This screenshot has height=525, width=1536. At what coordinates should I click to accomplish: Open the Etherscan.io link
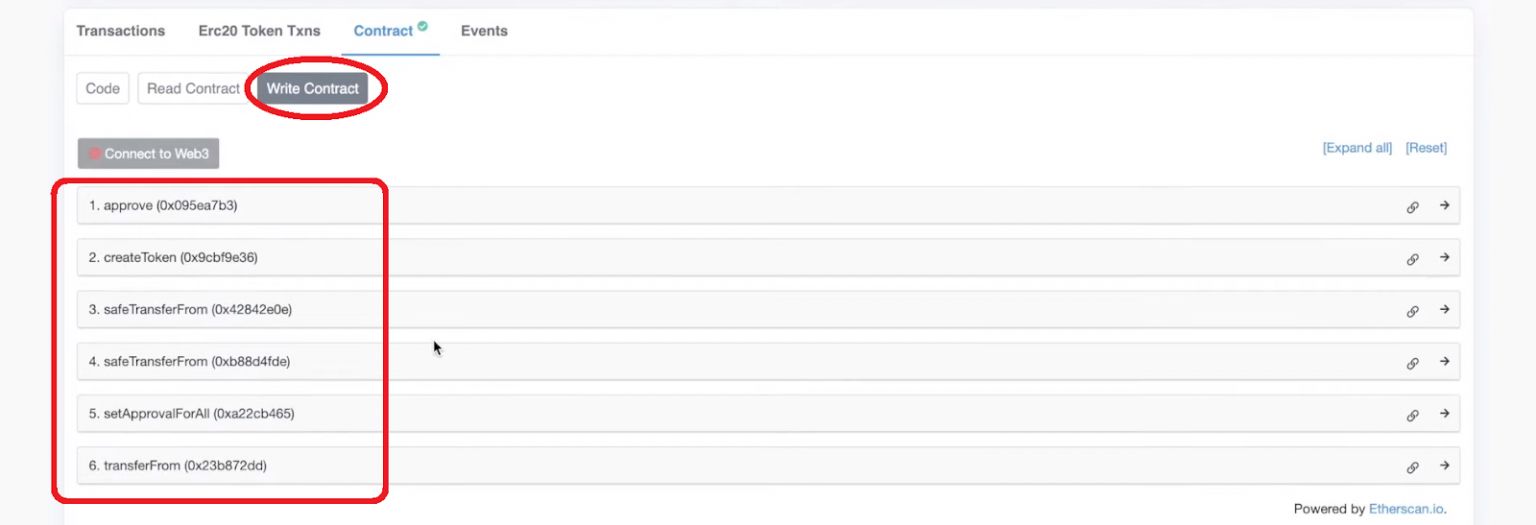point(1407,509)
